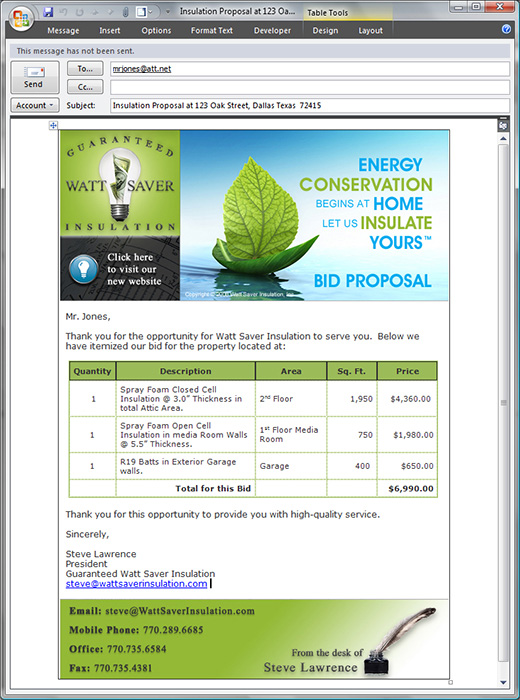Click the Undo arrow icon
This screenshot has width=520, height=700.
click(x=64, y=12)
